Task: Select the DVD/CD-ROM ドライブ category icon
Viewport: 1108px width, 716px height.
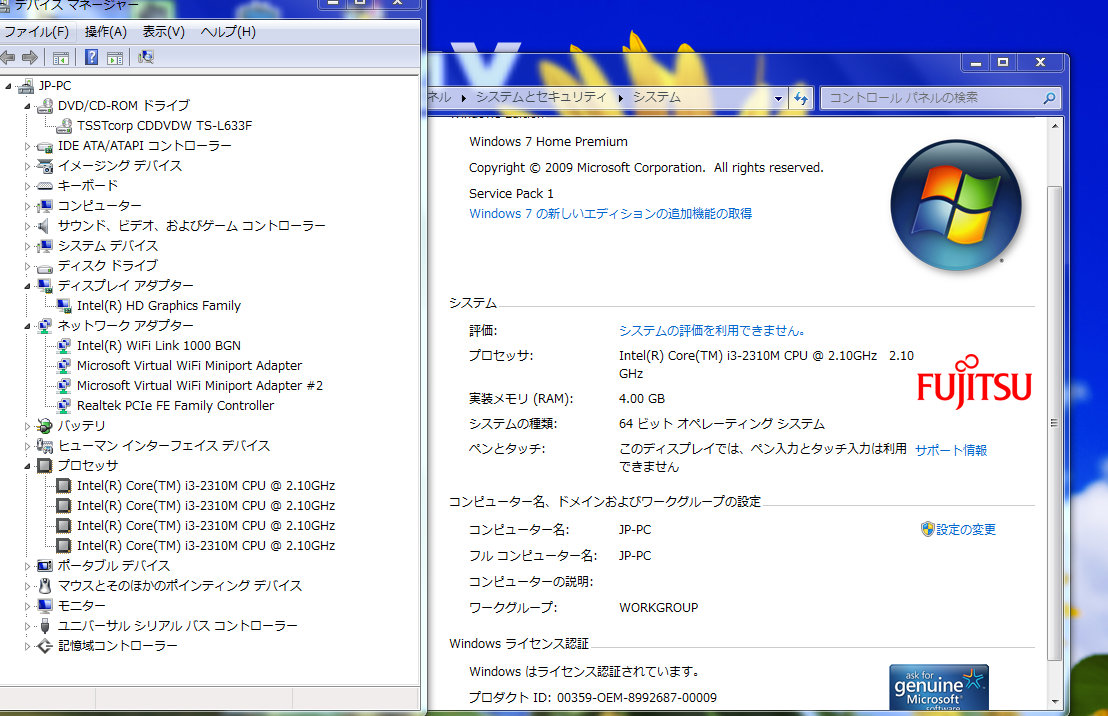Action: pos(45,106)
